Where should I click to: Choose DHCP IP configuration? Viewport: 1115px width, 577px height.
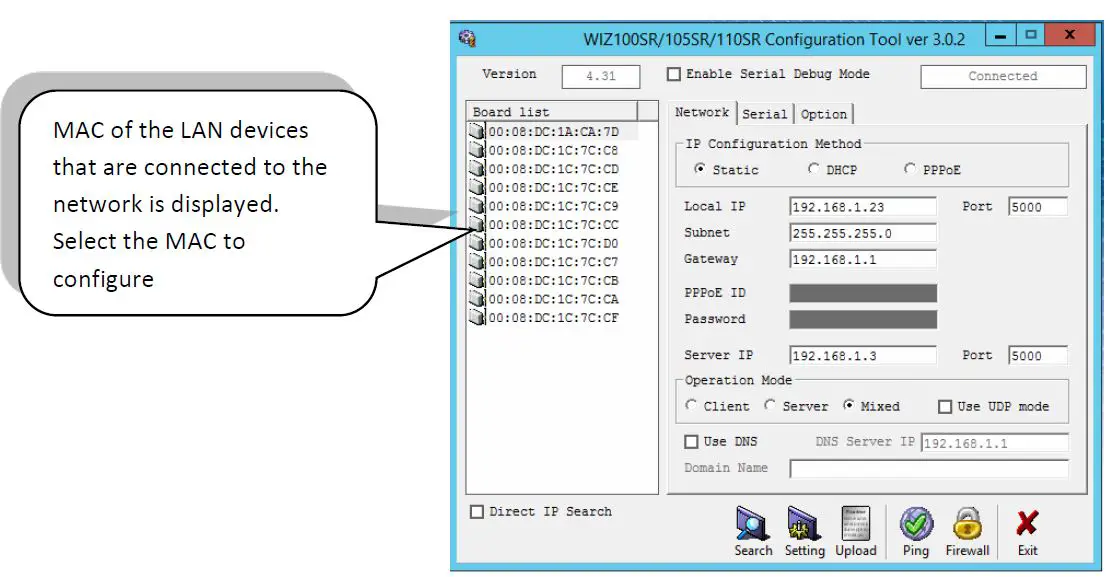tap(813, 169)
